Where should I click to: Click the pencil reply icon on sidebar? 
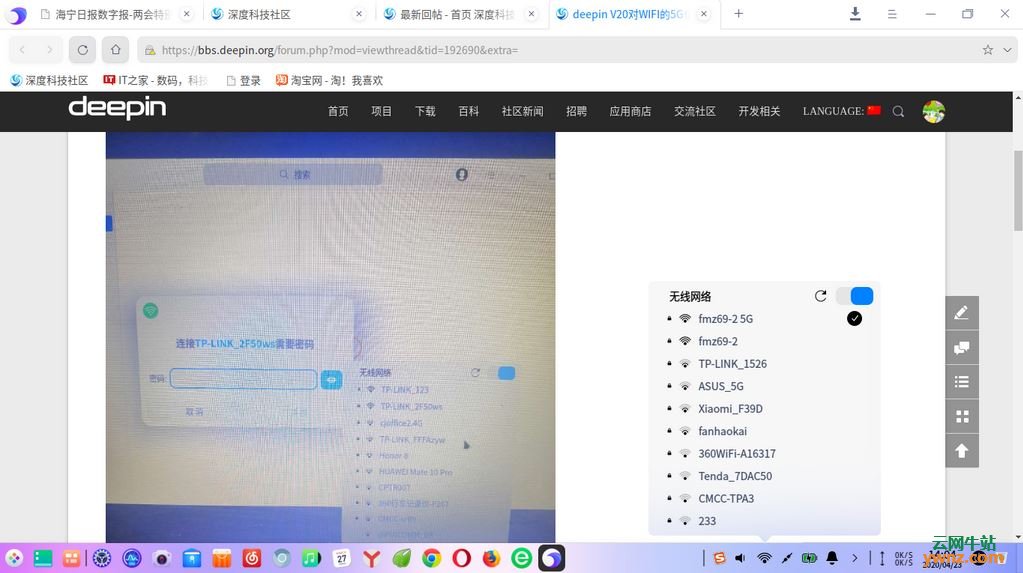[x=962, y=313]
